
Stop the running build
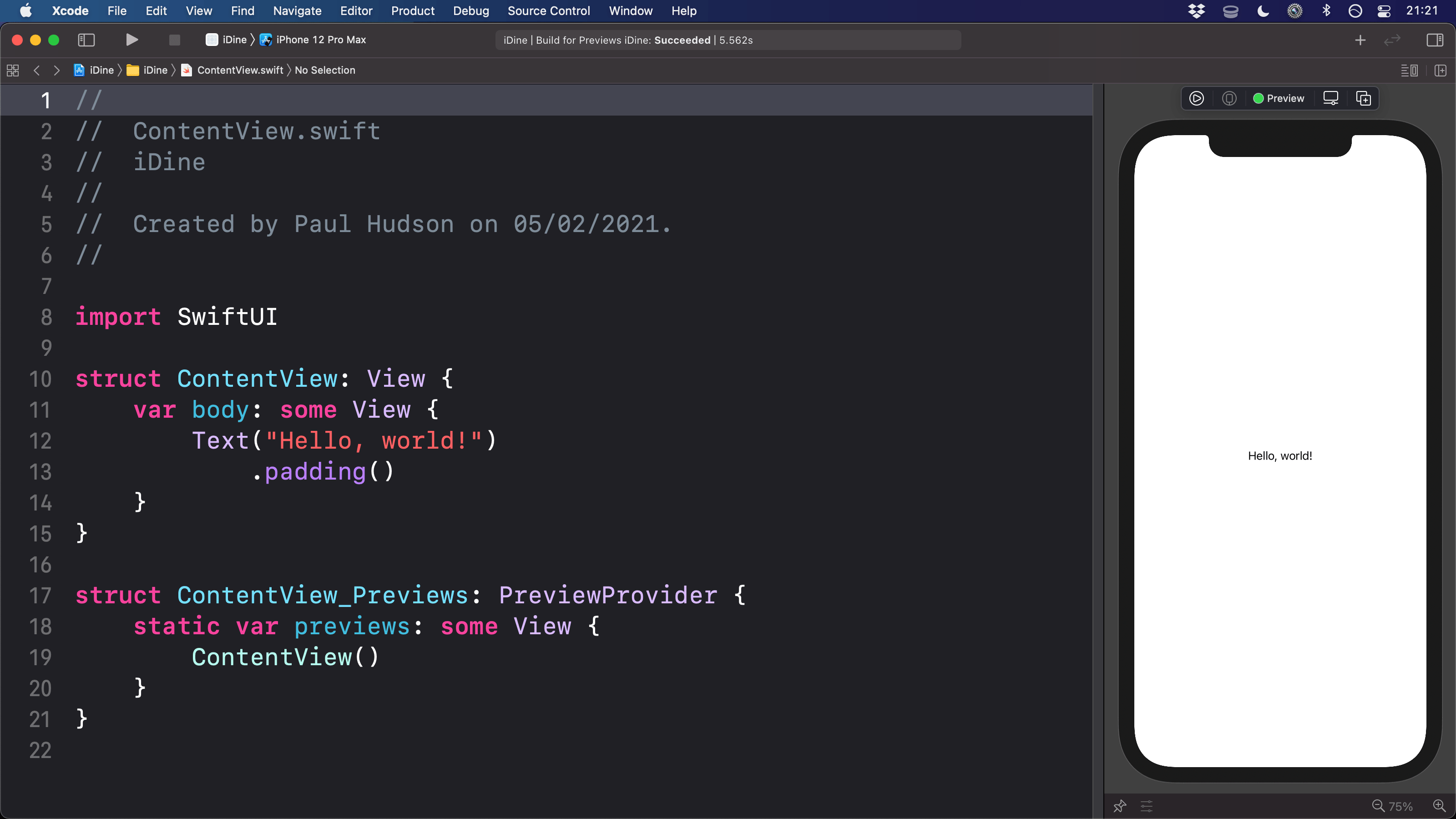(x=174, y=40)
